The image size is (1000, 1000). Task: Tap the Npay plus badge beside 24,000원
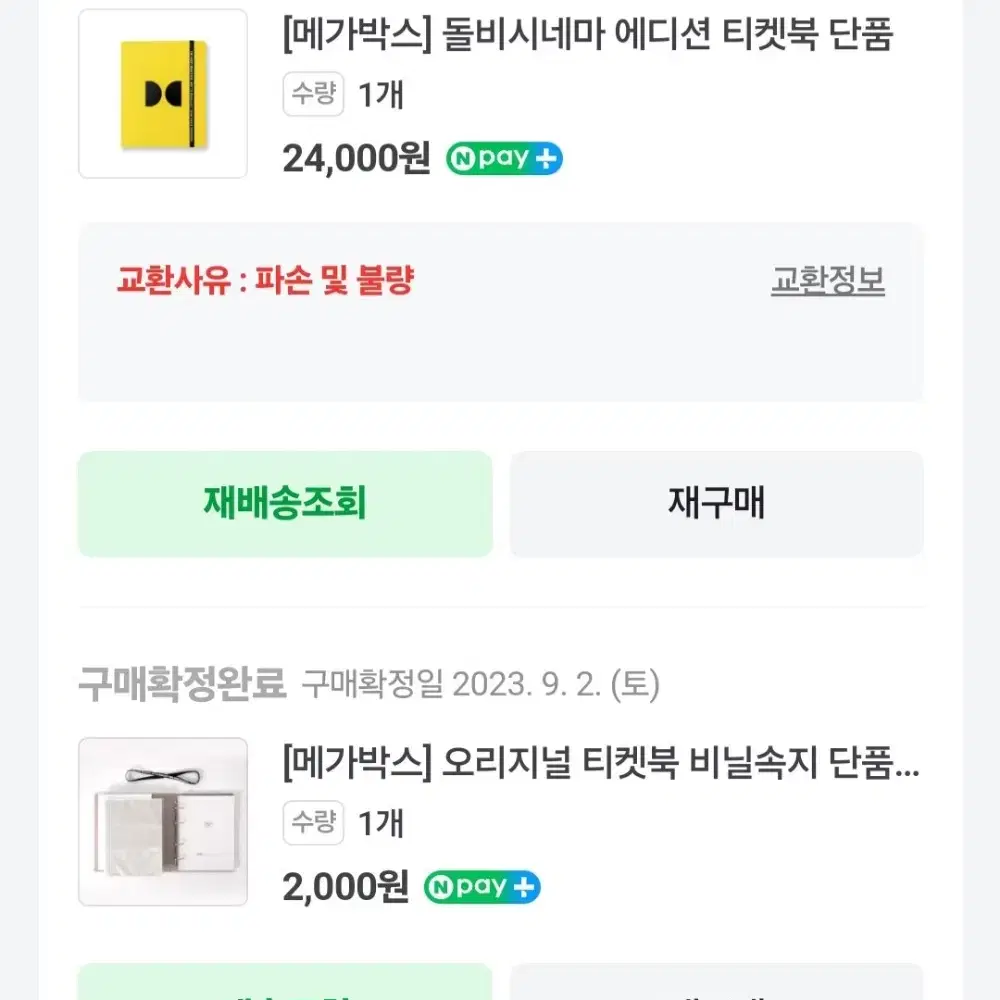(504, 158)
